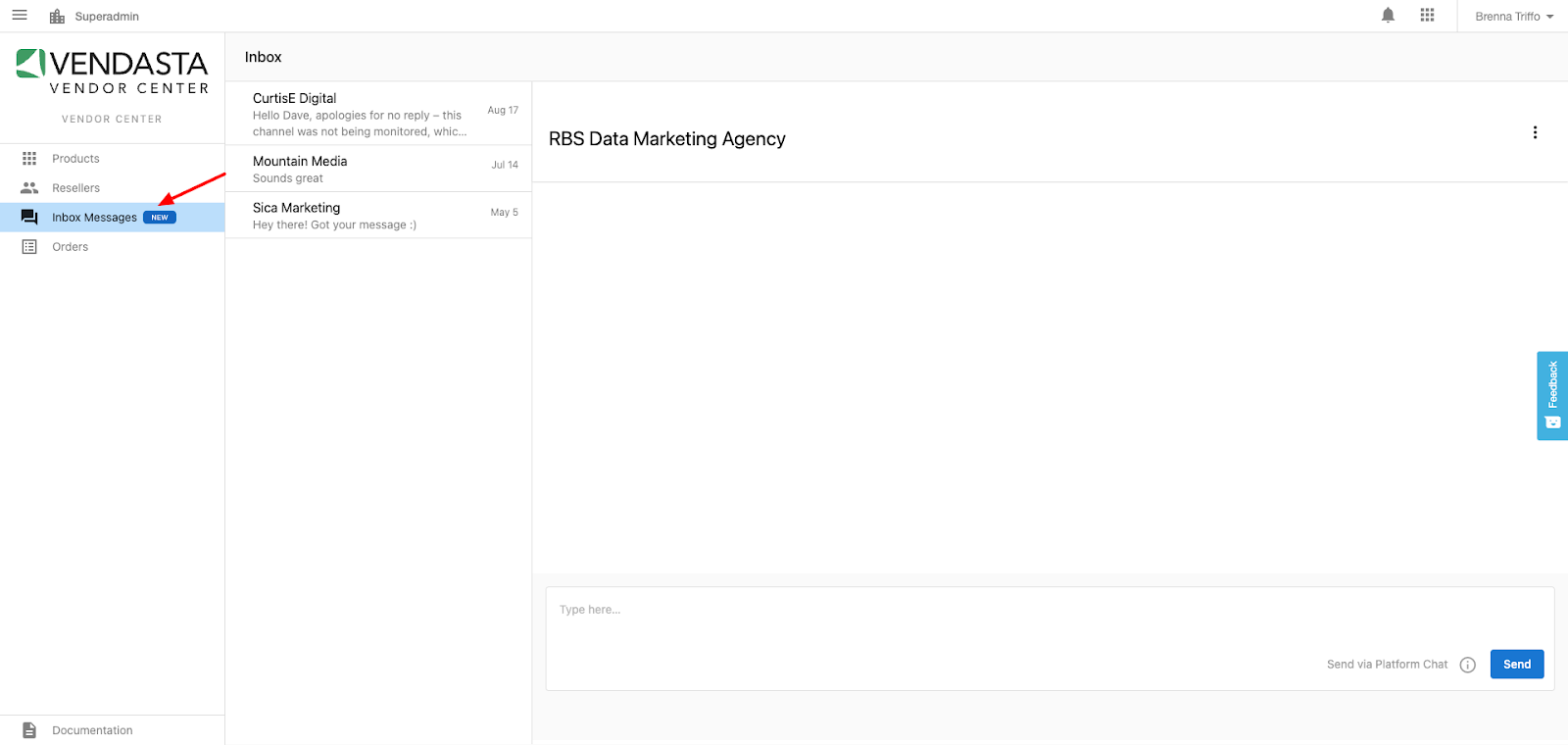The height and width of the screenshot is (745, 1568).
Task: Click the RBS Data Marketing Agency title
Action: tap(667, 139)
